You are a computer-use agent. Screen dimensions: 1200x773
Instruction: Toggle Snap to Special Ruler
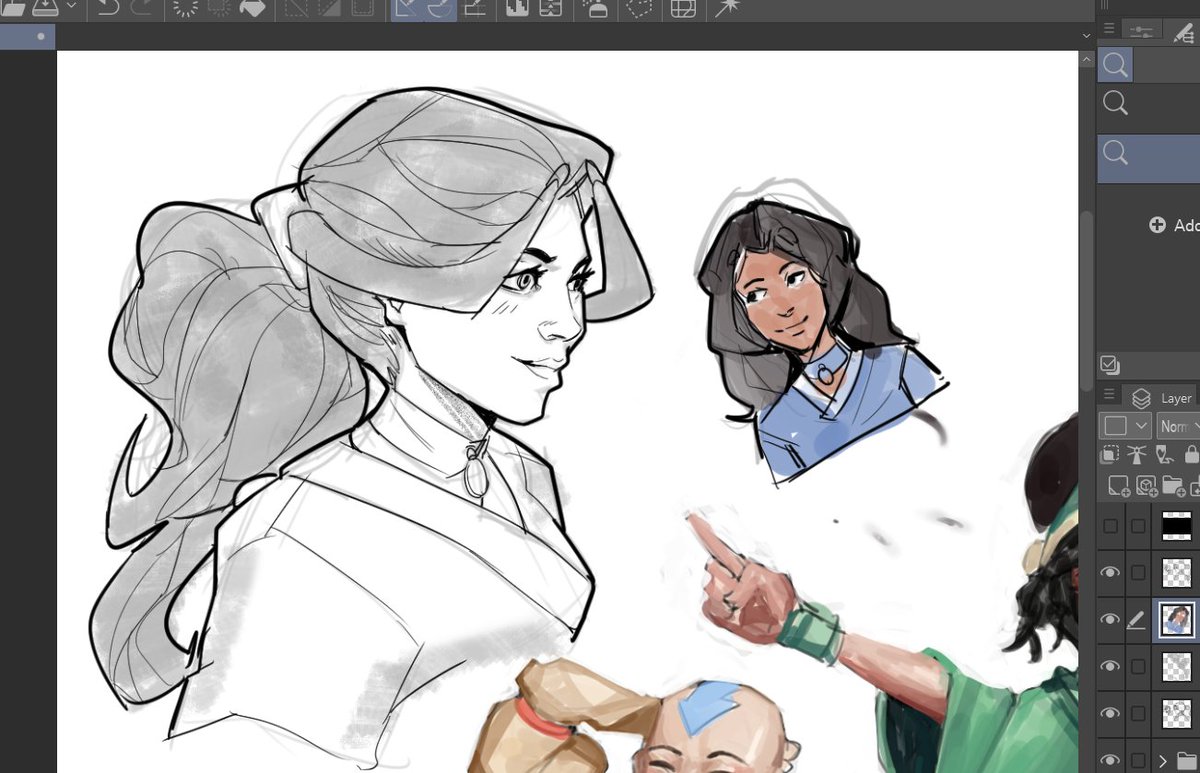[440, 8]
